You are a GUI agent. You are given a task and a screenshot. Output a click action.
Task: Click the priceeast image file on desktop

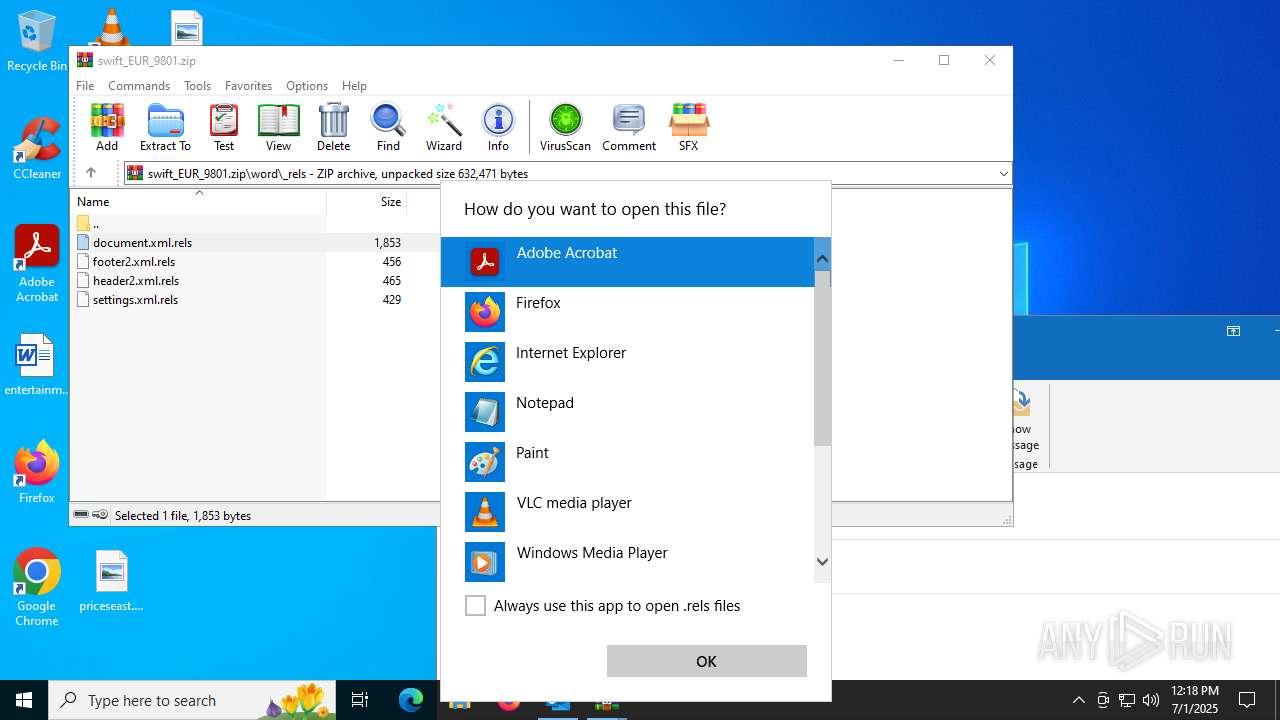point(111,581)
